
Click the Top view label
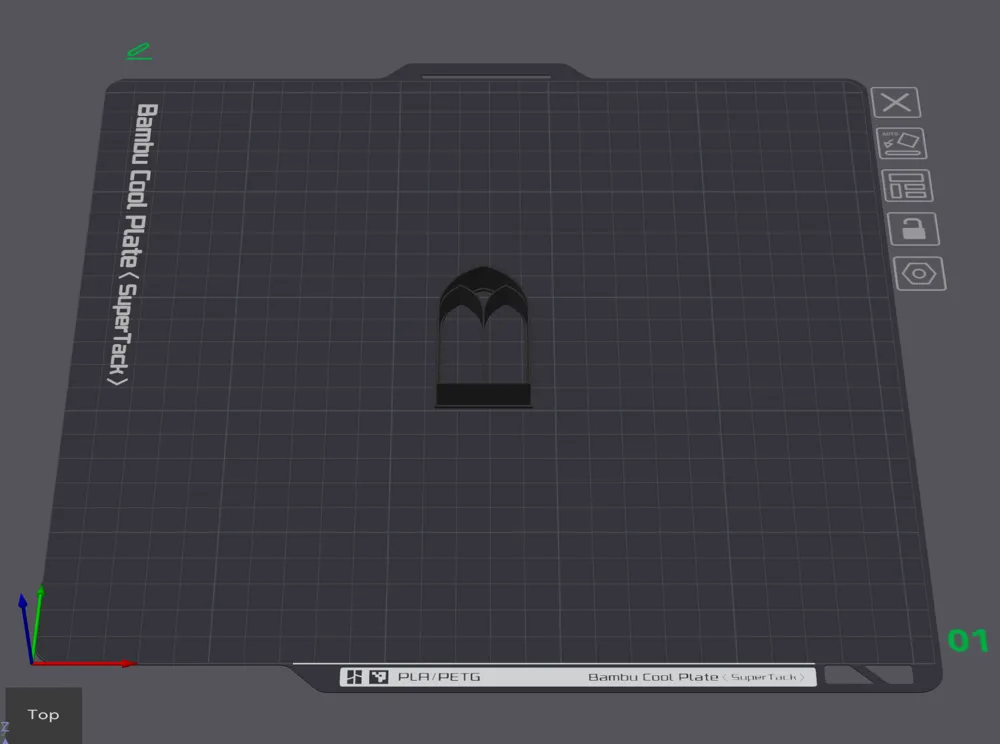[x=43, y=715]
